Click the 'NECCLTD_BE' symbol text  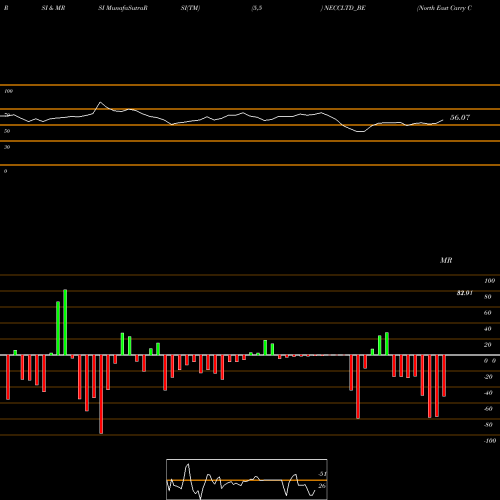point(345,8)
